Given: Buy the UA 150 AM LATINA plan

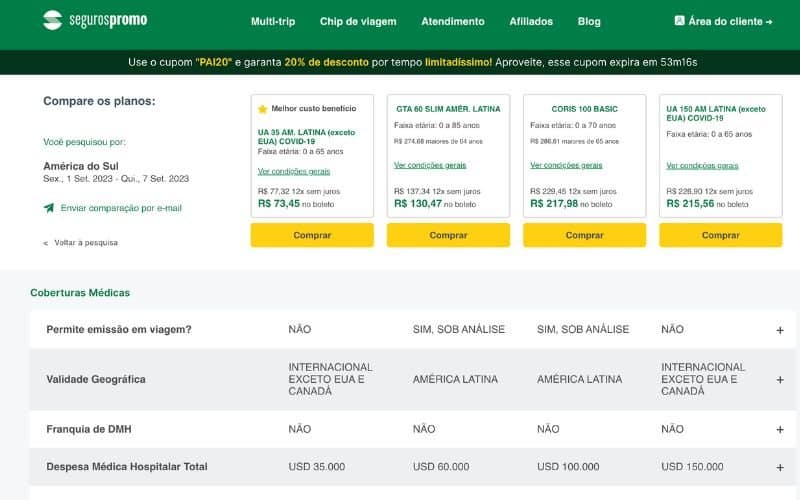Looking at the screenshot, I should point(720,235).
